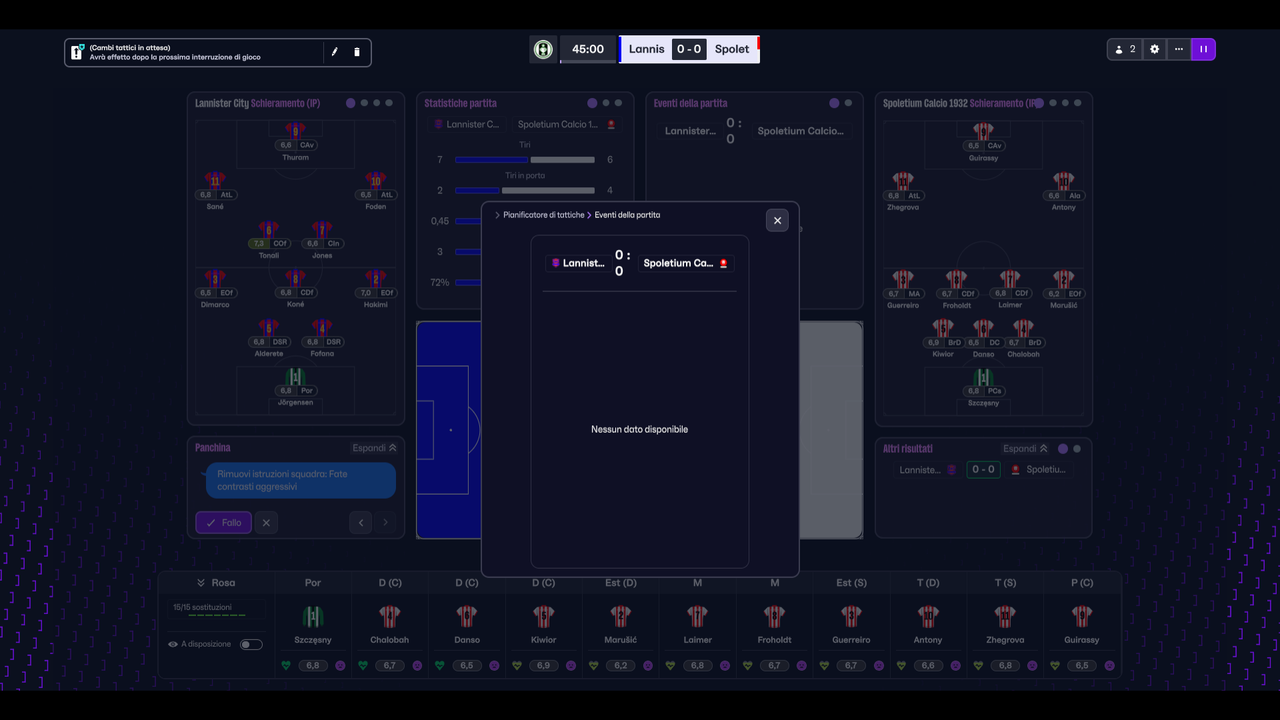Select Thuram's shirt in the Lannister City lineup
Viewport: 1280px width, 720px height.
(295, 131)
